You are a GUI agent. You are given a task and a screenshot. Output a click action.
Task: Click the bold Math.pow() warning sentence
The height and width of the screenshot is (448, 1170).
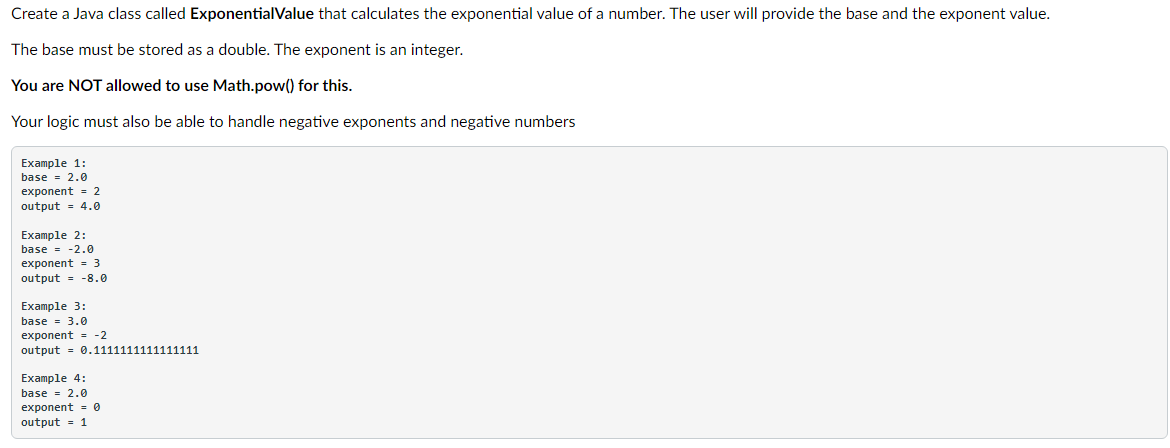click(x=181, y=86)
